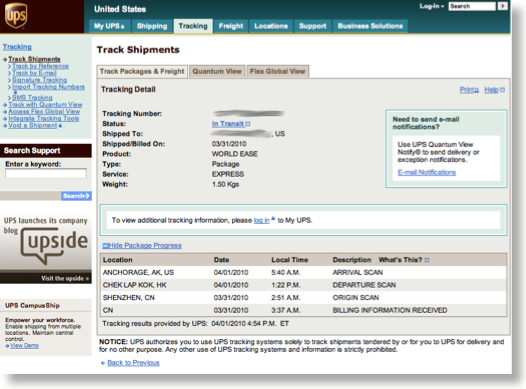The width and height of the screenshot is (526, 389).
Task: Open the My UPS tab
Action: click(109, 26)
